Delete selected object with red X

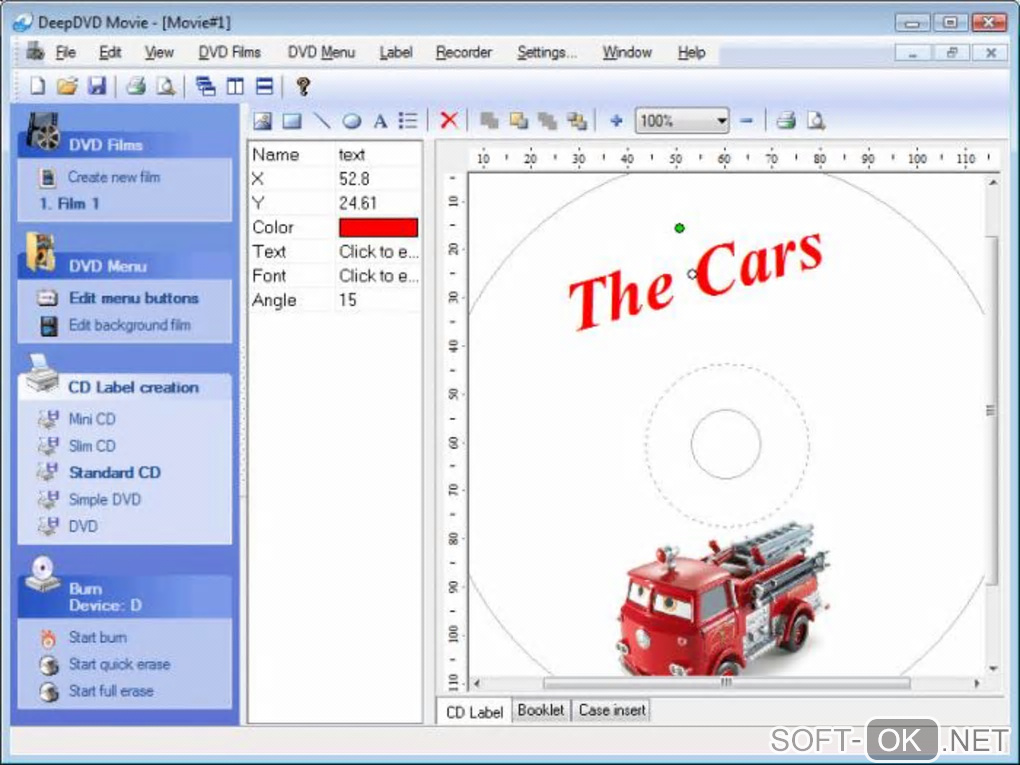pos(449,121)
